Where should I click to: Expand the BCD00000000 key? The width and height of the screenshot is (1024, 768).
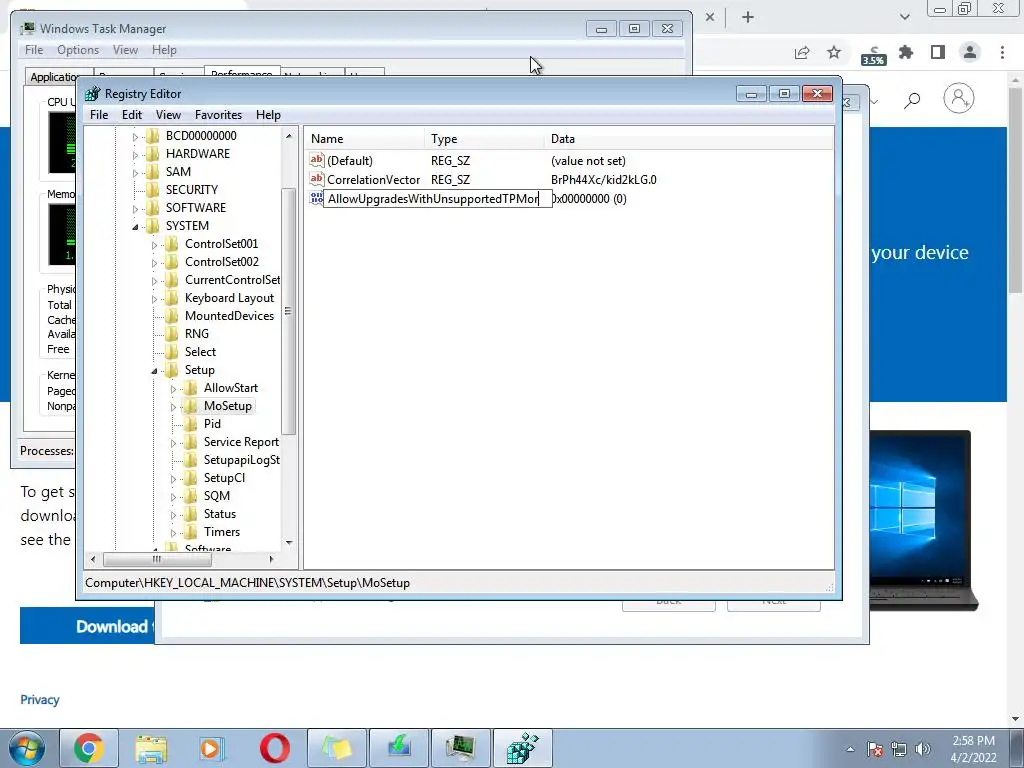pyautogui.click(x=135, y=136)
